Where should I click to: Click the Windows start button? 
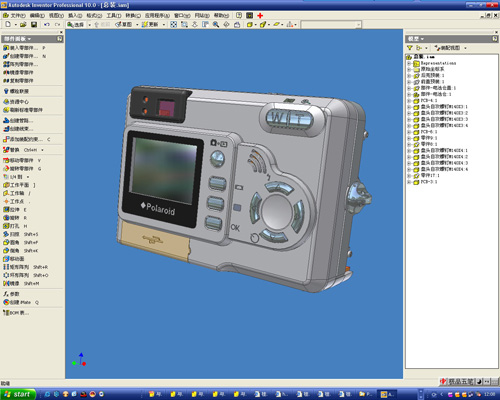point(18,394)
